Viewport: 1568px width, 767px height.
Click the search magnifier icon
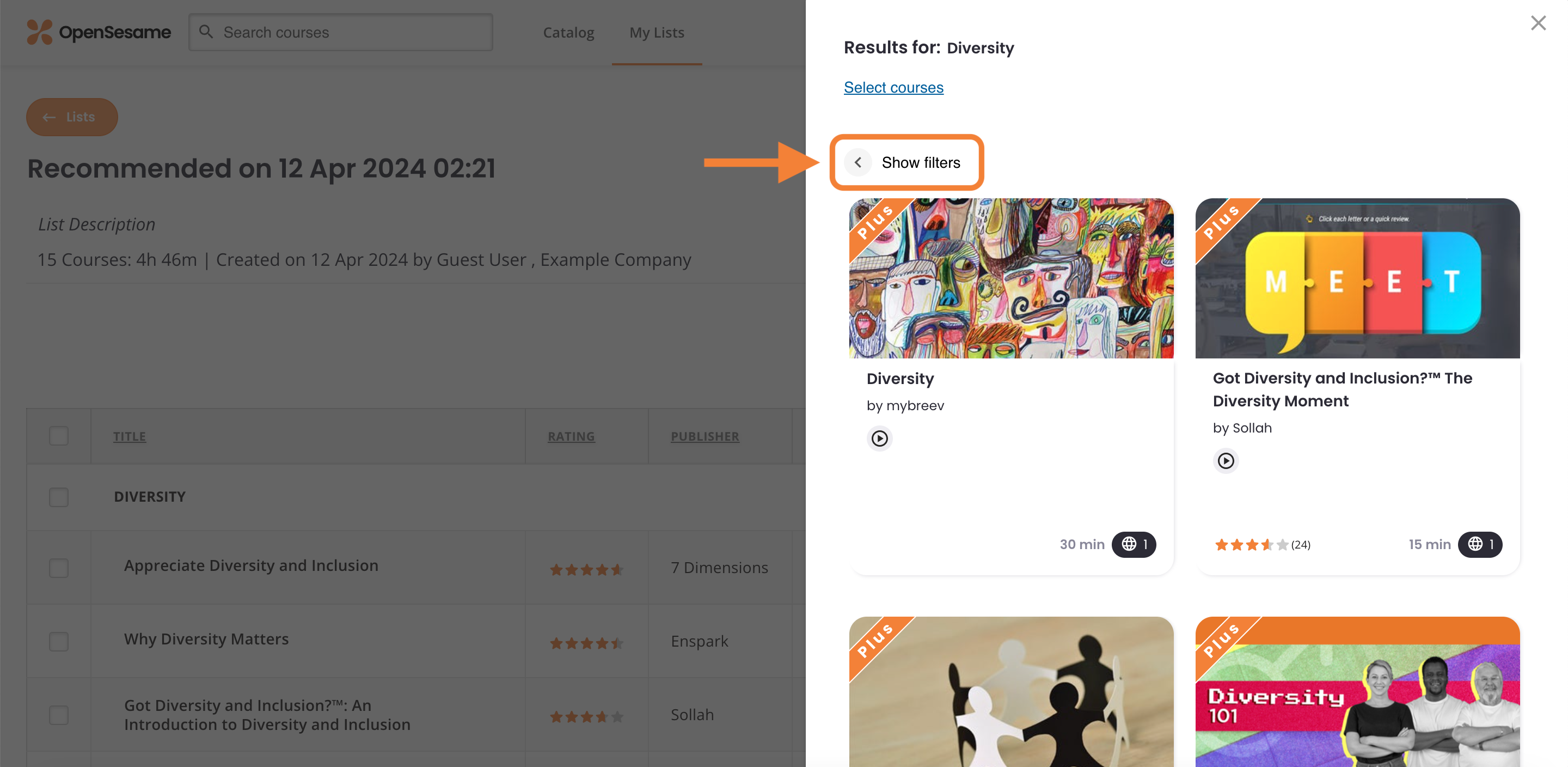click(206, 32)
